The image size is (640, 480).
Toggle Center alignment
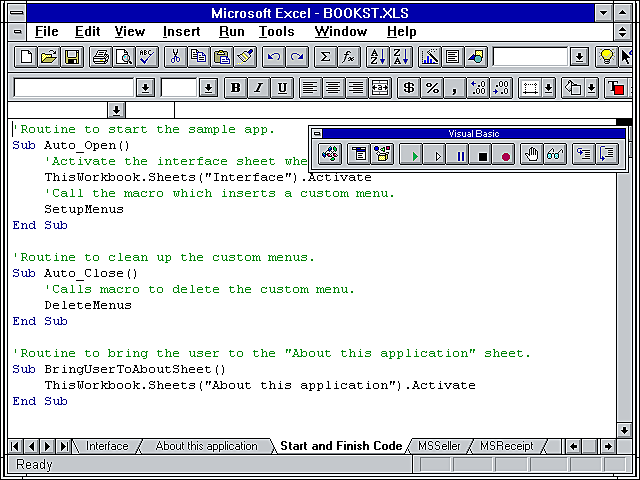(333, 87)
